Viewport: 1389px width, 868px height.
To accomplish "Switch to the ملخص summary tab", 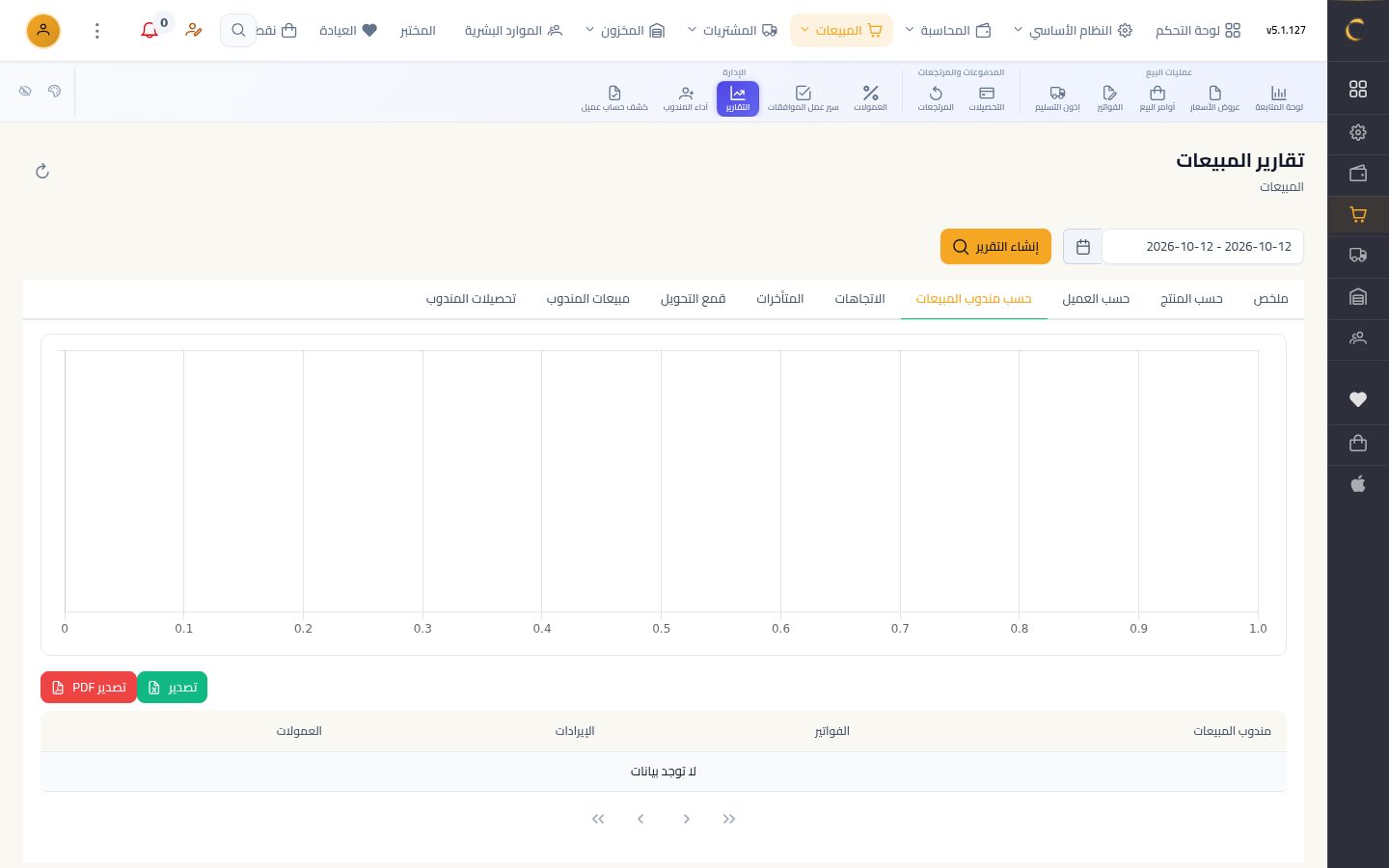I will click(1271, 299).
